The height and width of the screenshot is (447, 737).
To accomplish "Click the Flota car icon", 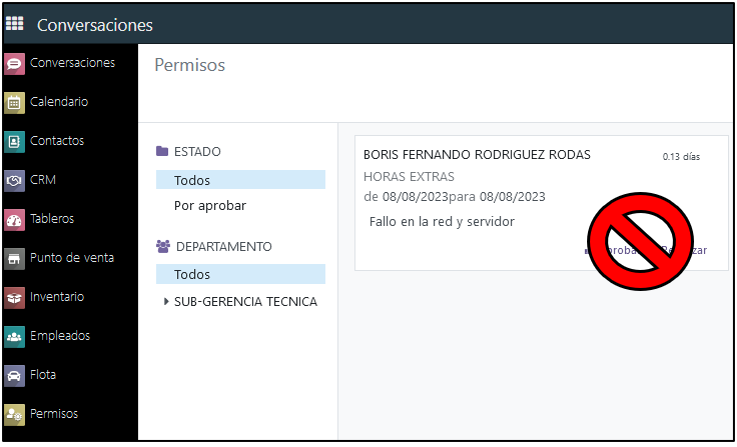I will (x=14, y=376).
